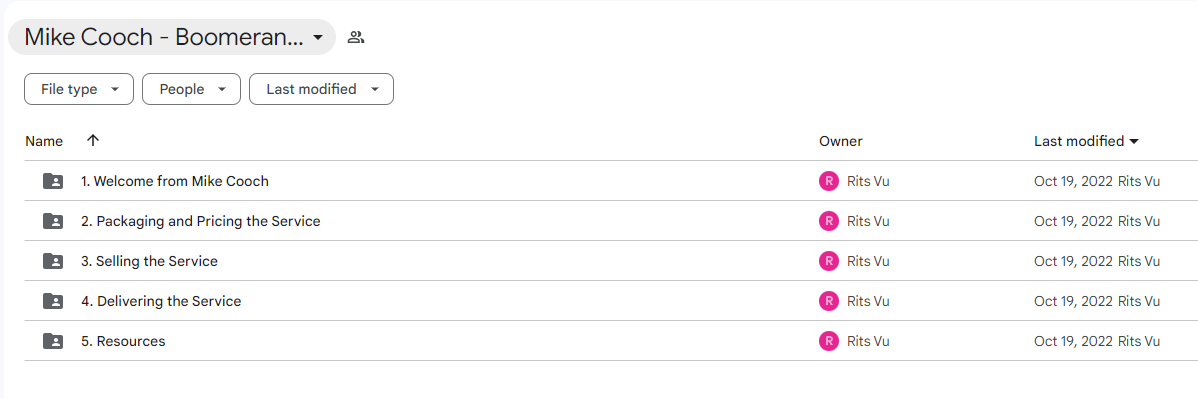Click the Name column header
Image resolution: width=1198 pixels, height=399 pixels.
[x=44, y=141]
